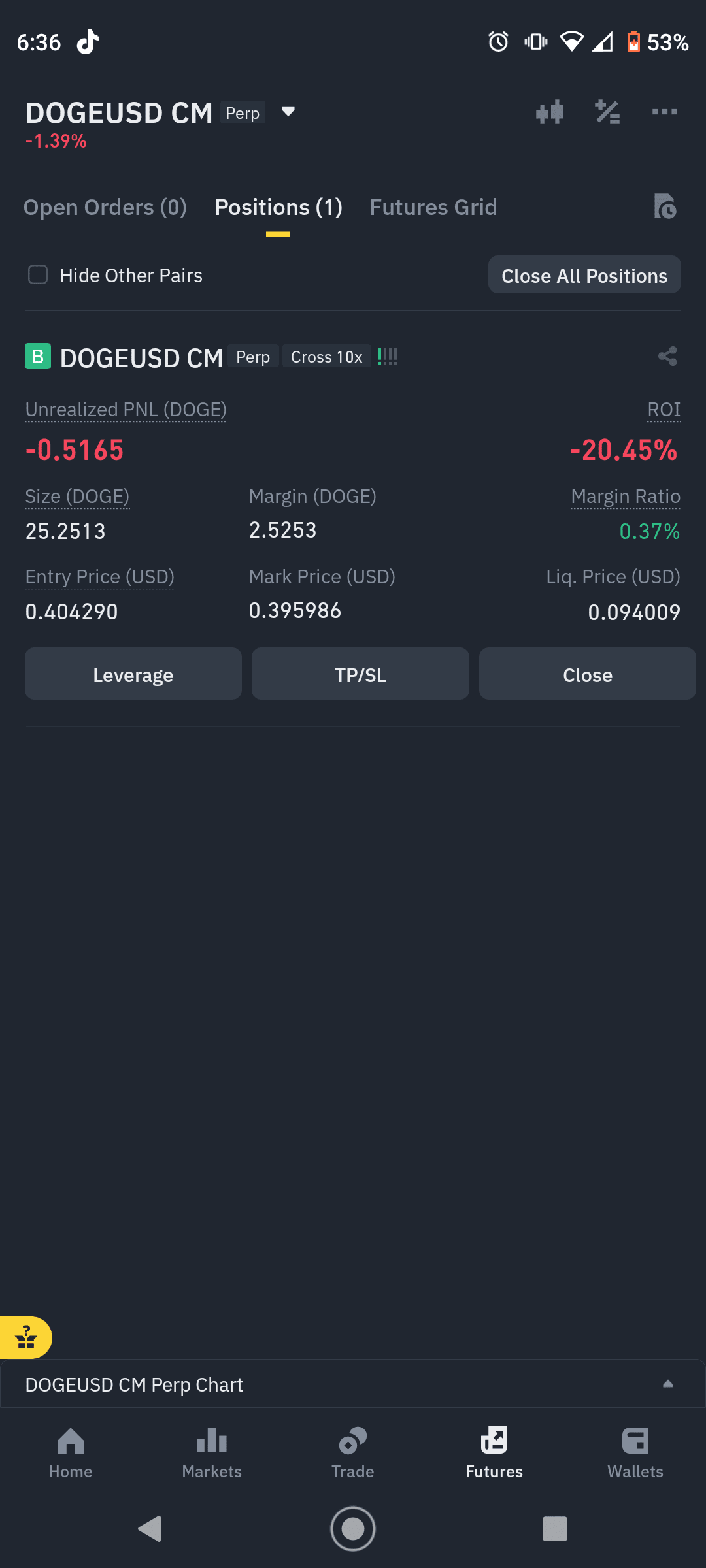Screen dimensions: 706x1568
Task: Tick the Hide Other Pairs checkbox
Action: (38, 274)
